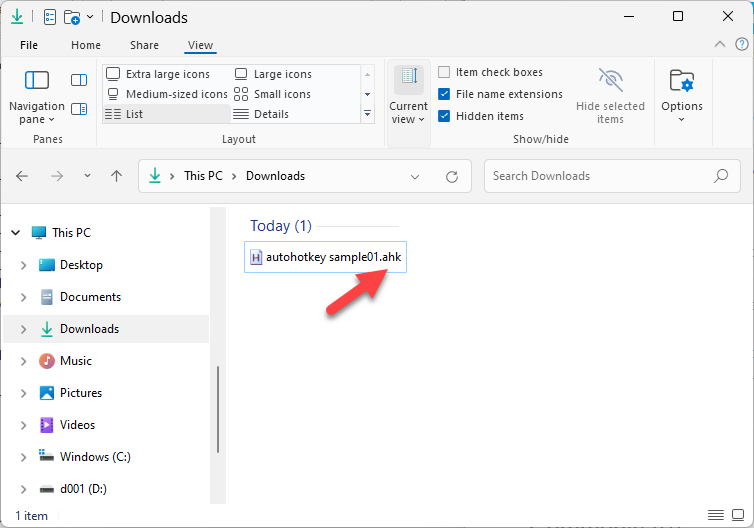Uncheck Hidden items checkbox

click(x=444, y=116)
